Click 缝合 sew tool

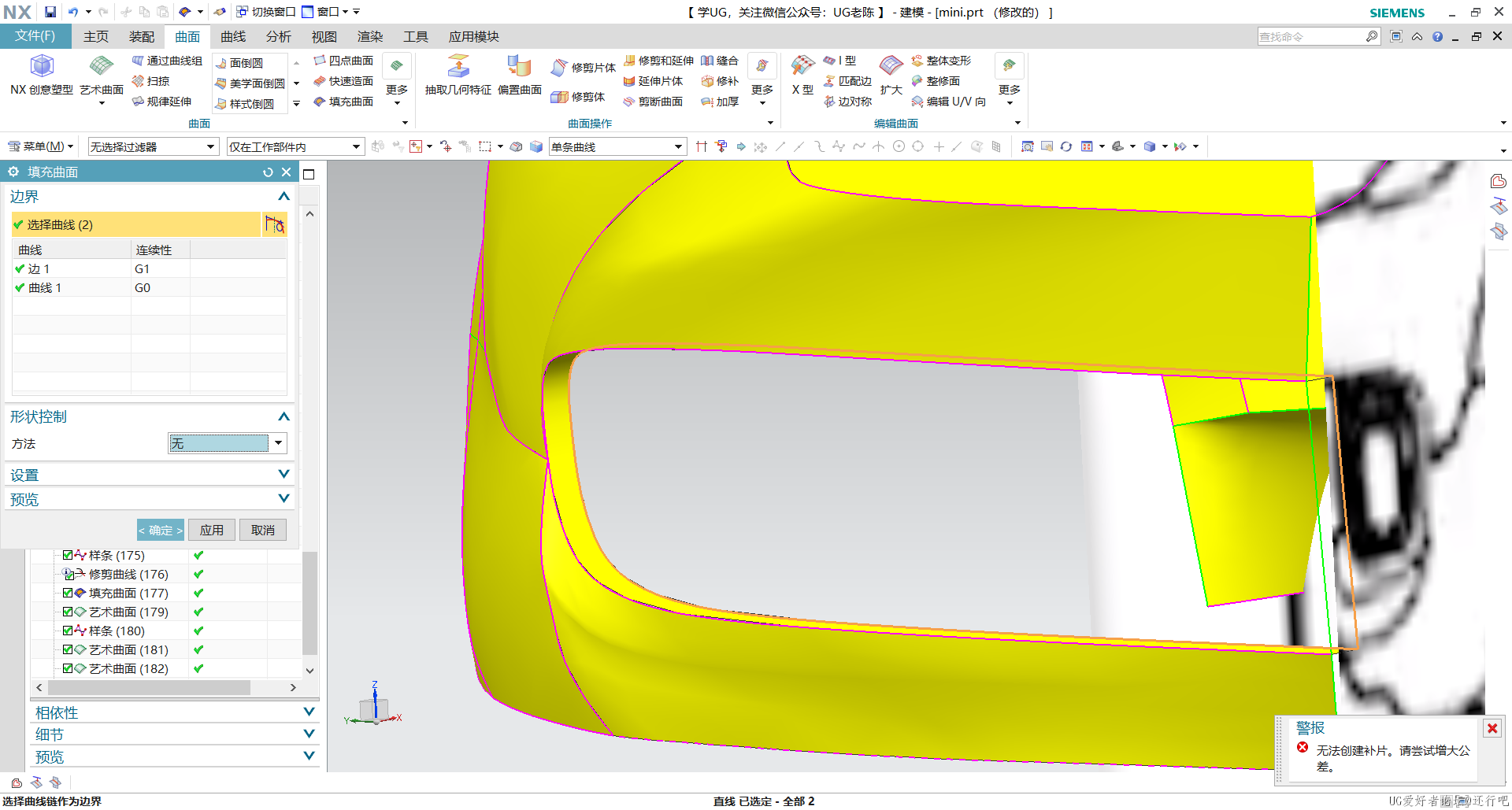[x=720, y=61]
